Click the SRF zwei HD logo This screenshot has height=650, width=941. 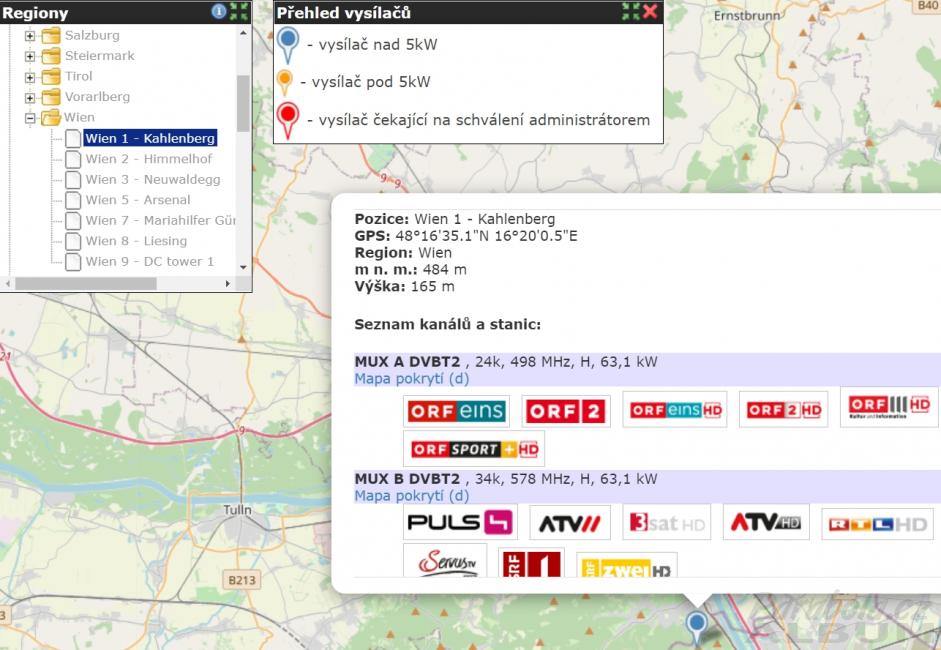click(627, 565)
